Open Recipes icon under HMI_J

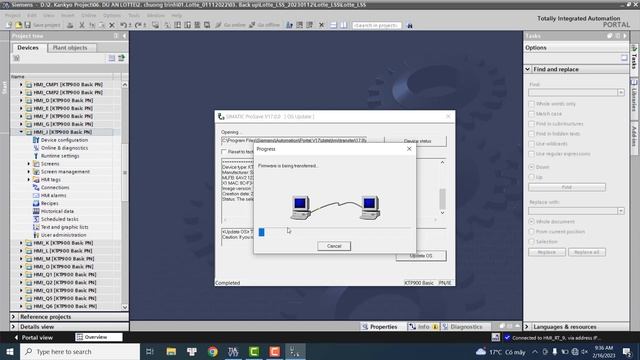pos(36,203)
